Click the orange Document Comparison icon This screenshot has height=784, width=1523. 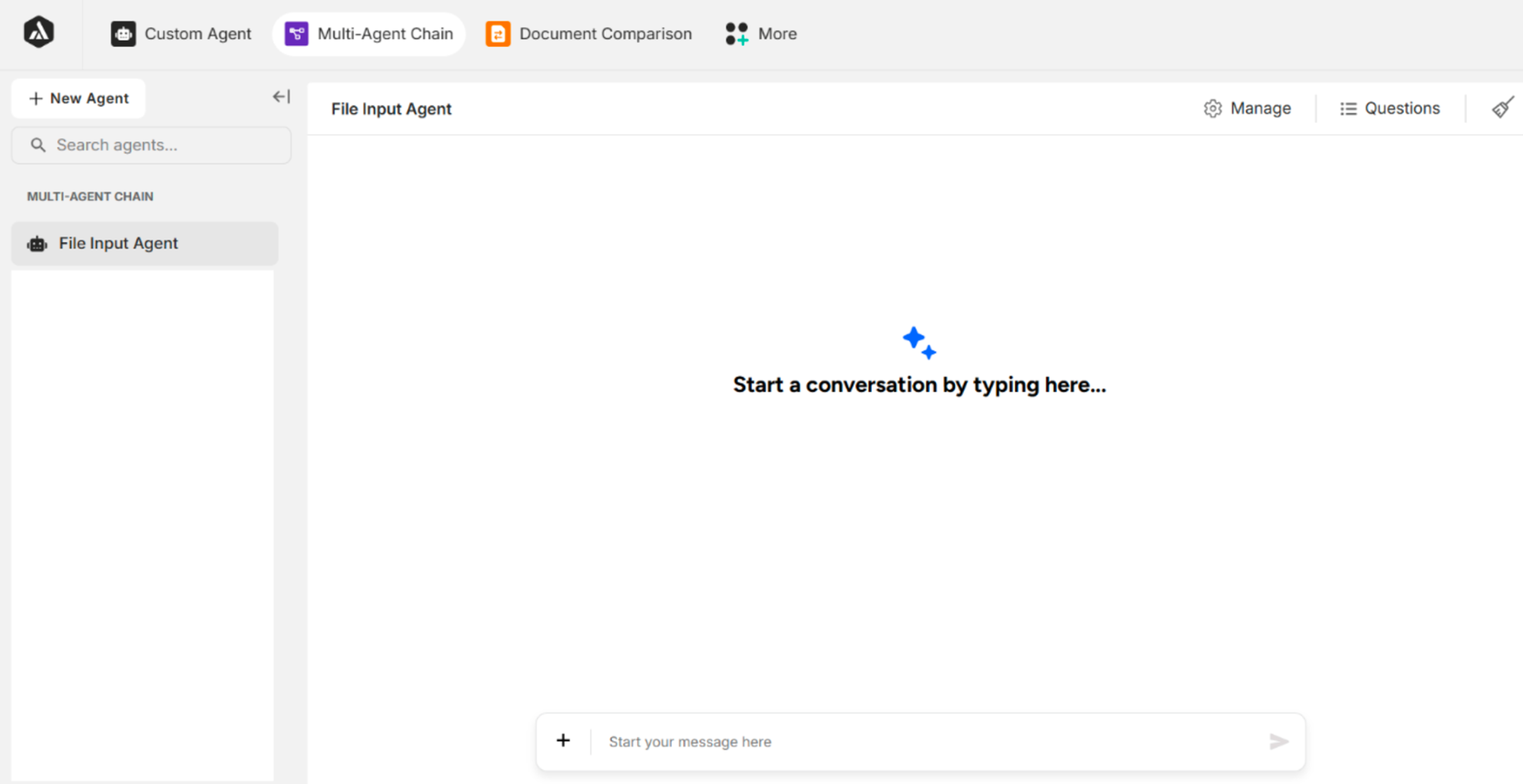[x=498, y=34]
